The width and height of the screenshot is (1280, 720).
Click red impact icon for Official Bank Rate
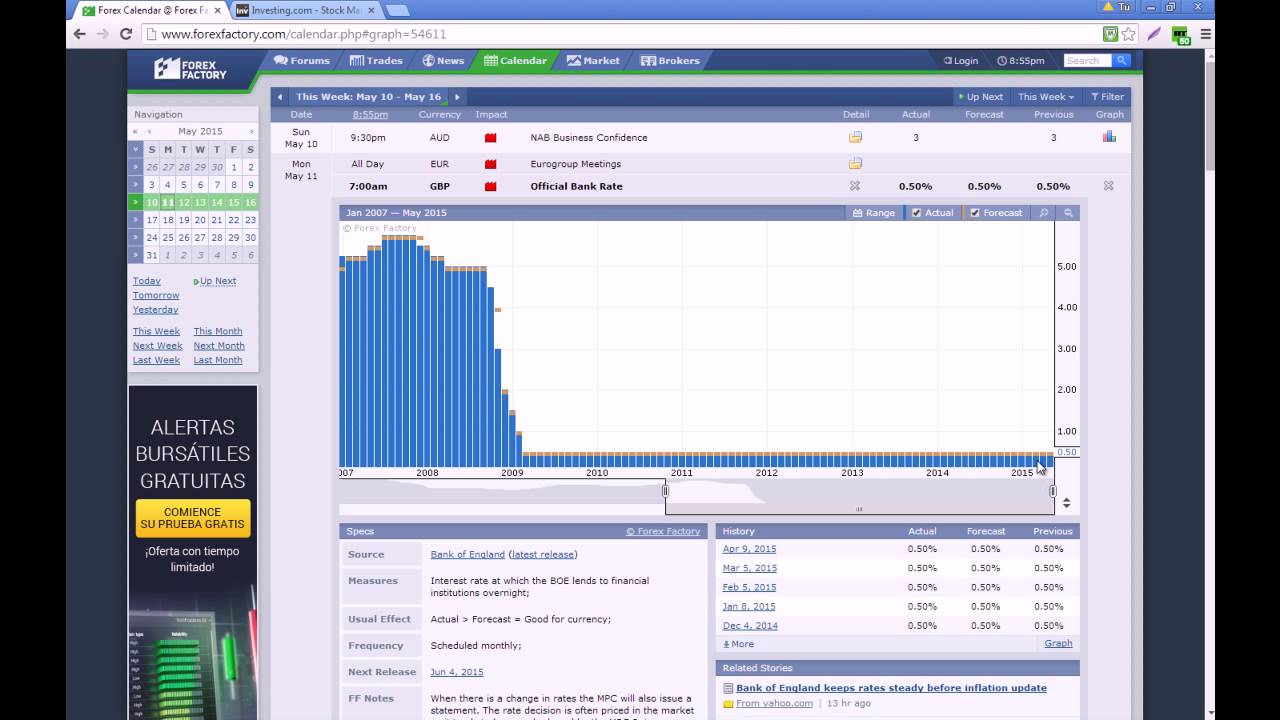491,186
